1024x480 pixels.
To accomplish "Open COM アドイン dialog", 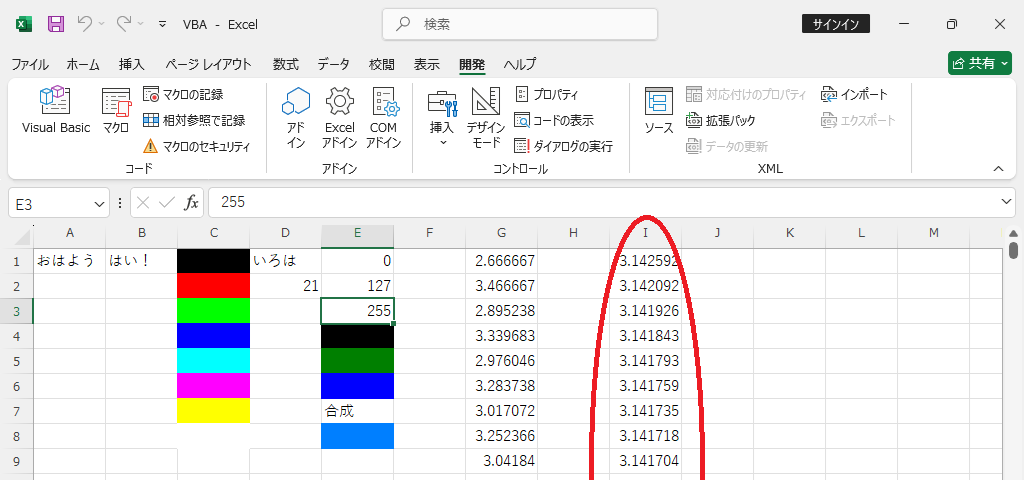I will click(383, 118).
